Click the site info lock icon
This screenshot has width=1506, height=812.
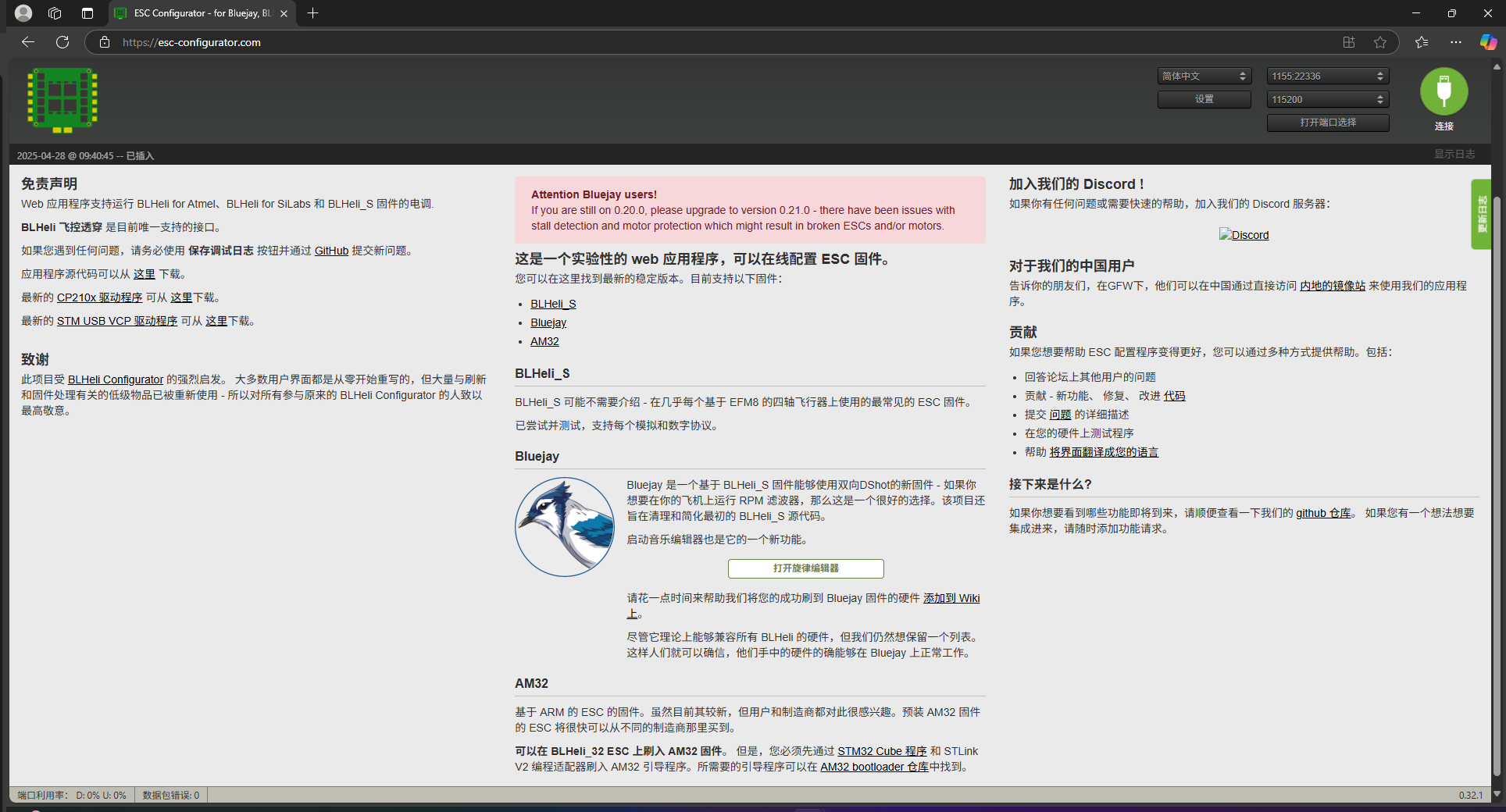pyautogui.click(x=105, y=42)
